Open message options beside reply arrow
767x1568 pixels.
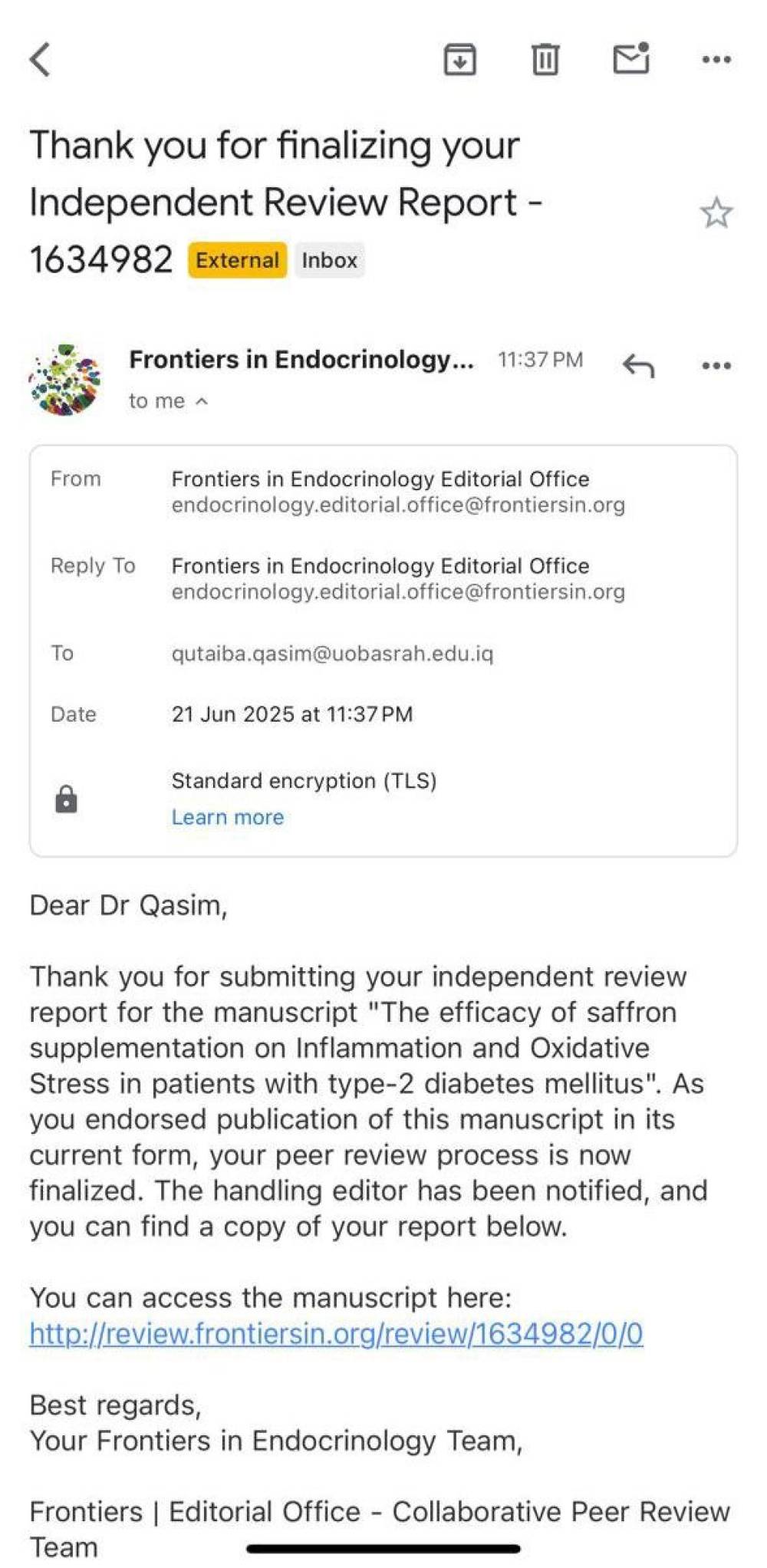[x=716, y=365]
